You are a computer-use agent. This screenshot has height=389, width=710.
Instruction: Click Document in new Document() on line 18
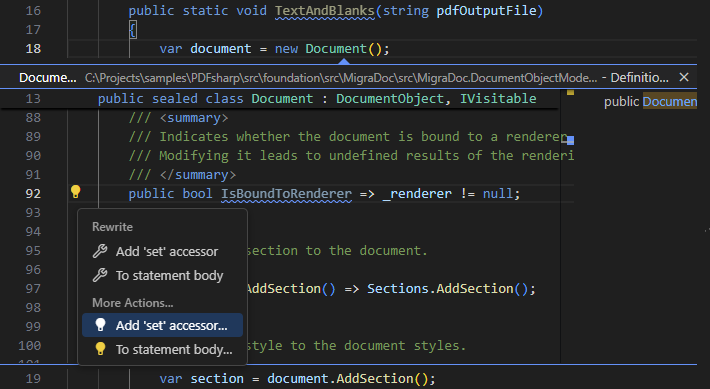[336, 48]
